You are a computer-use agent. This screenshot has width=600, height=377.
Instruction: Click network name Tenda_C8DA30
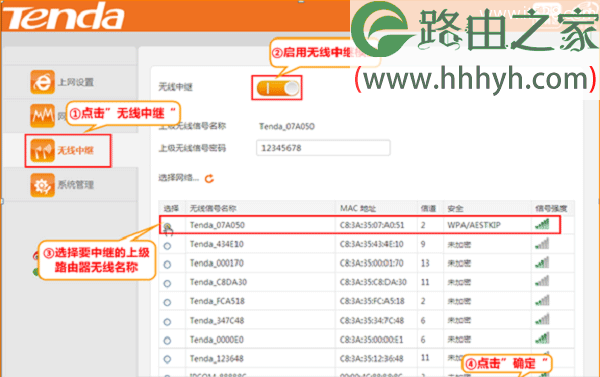coord(218,282)
